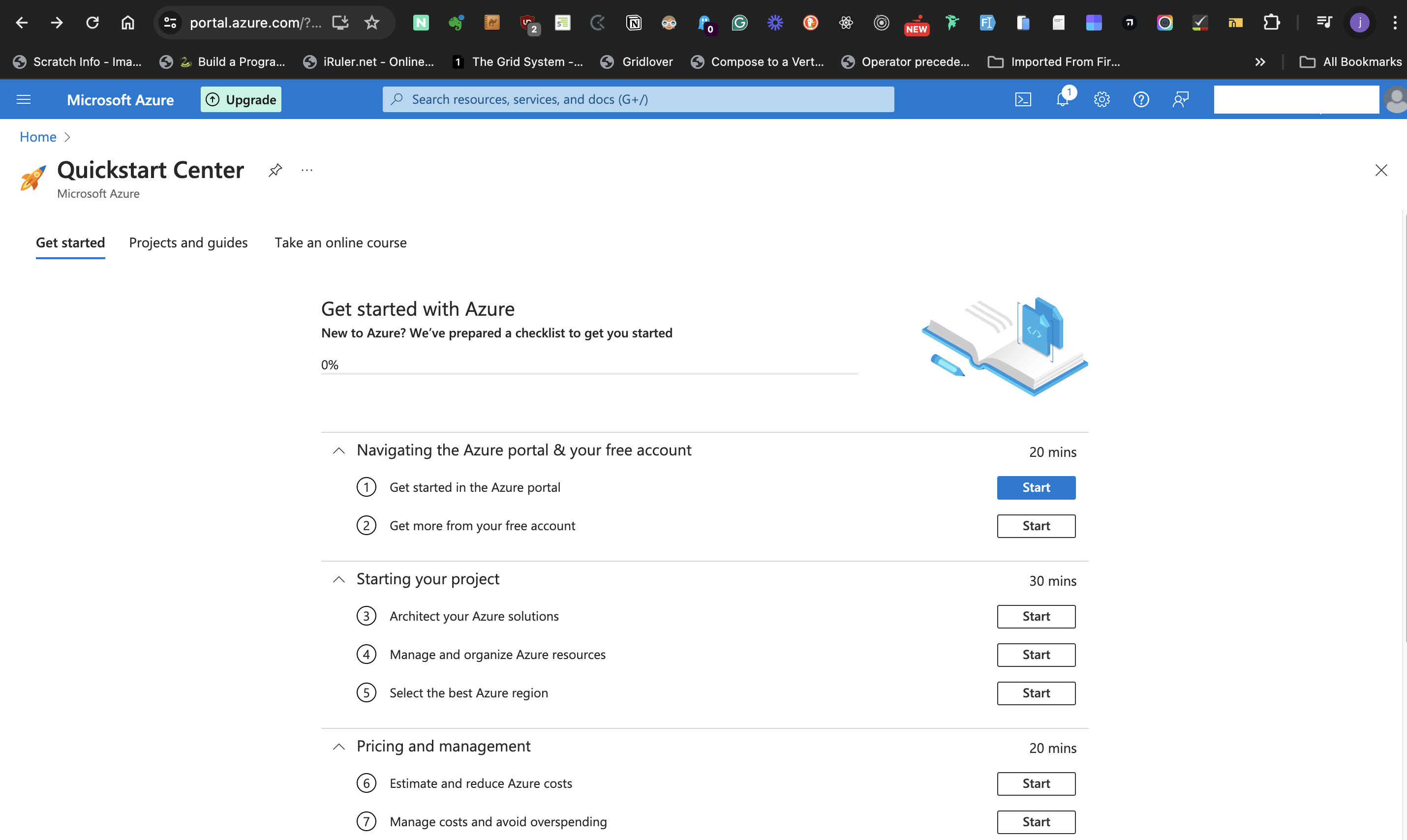The image size is (1407, 840).
Task: Open the DuckDuckGo extension
Action: [811, 23]
